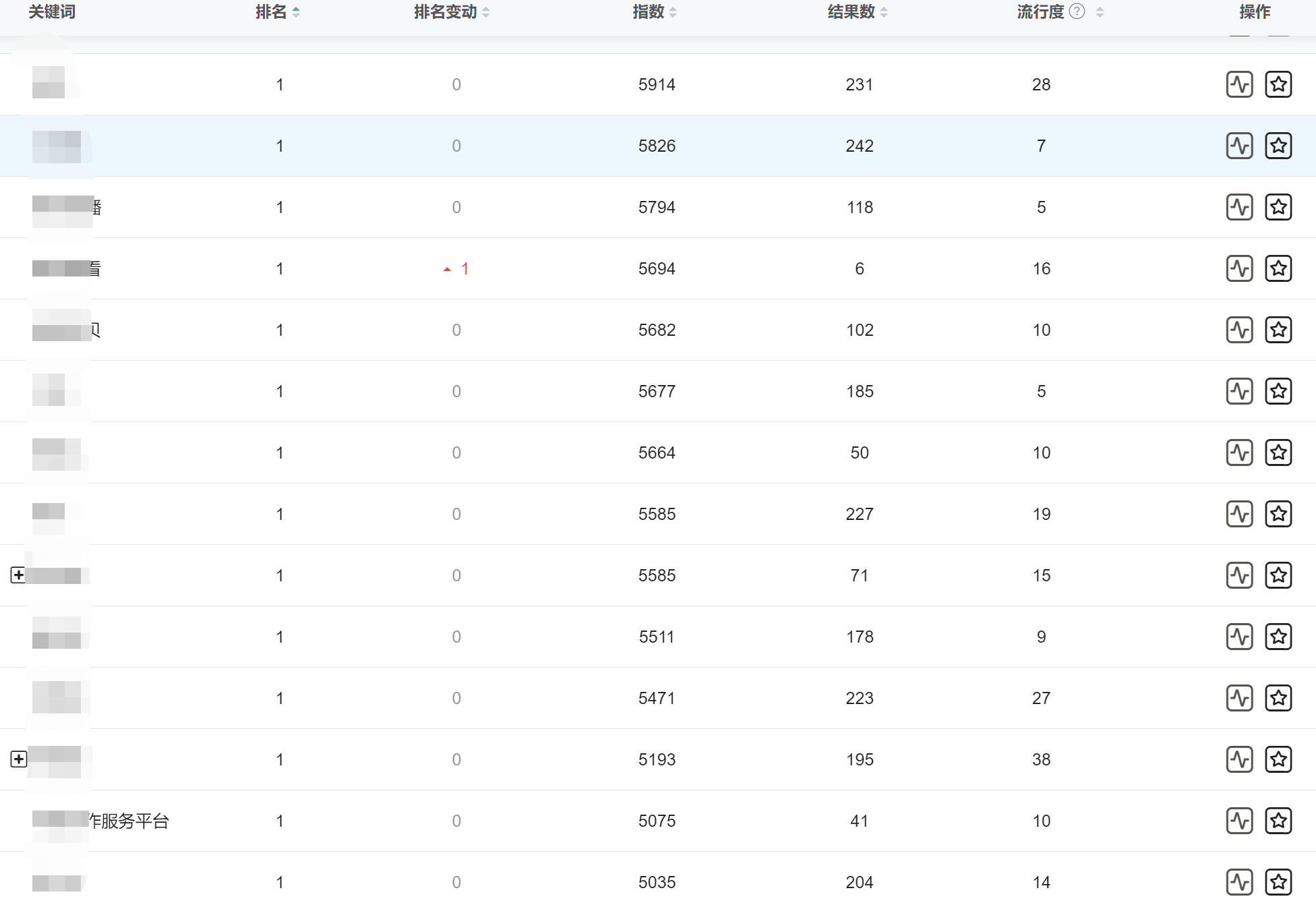The width and height of the screenshot is (1316, 905).
Task: Star the keyword with index 5471
Action: [x=1279, y=698]
